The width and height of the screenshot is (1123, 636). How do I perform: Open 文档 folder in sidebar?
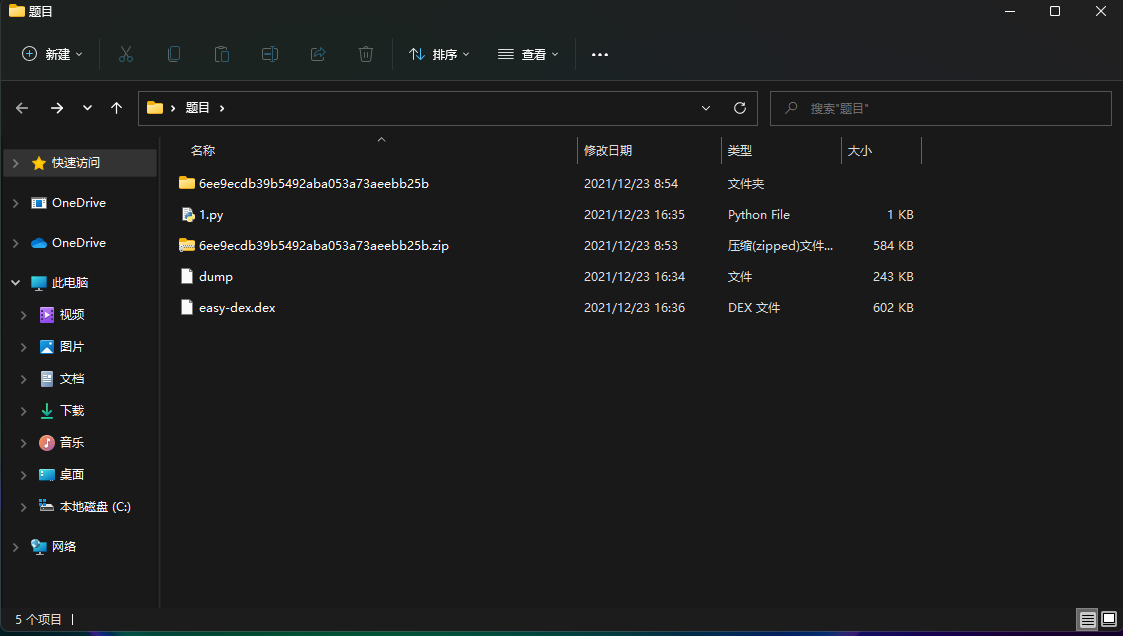[x=72, y=379]
